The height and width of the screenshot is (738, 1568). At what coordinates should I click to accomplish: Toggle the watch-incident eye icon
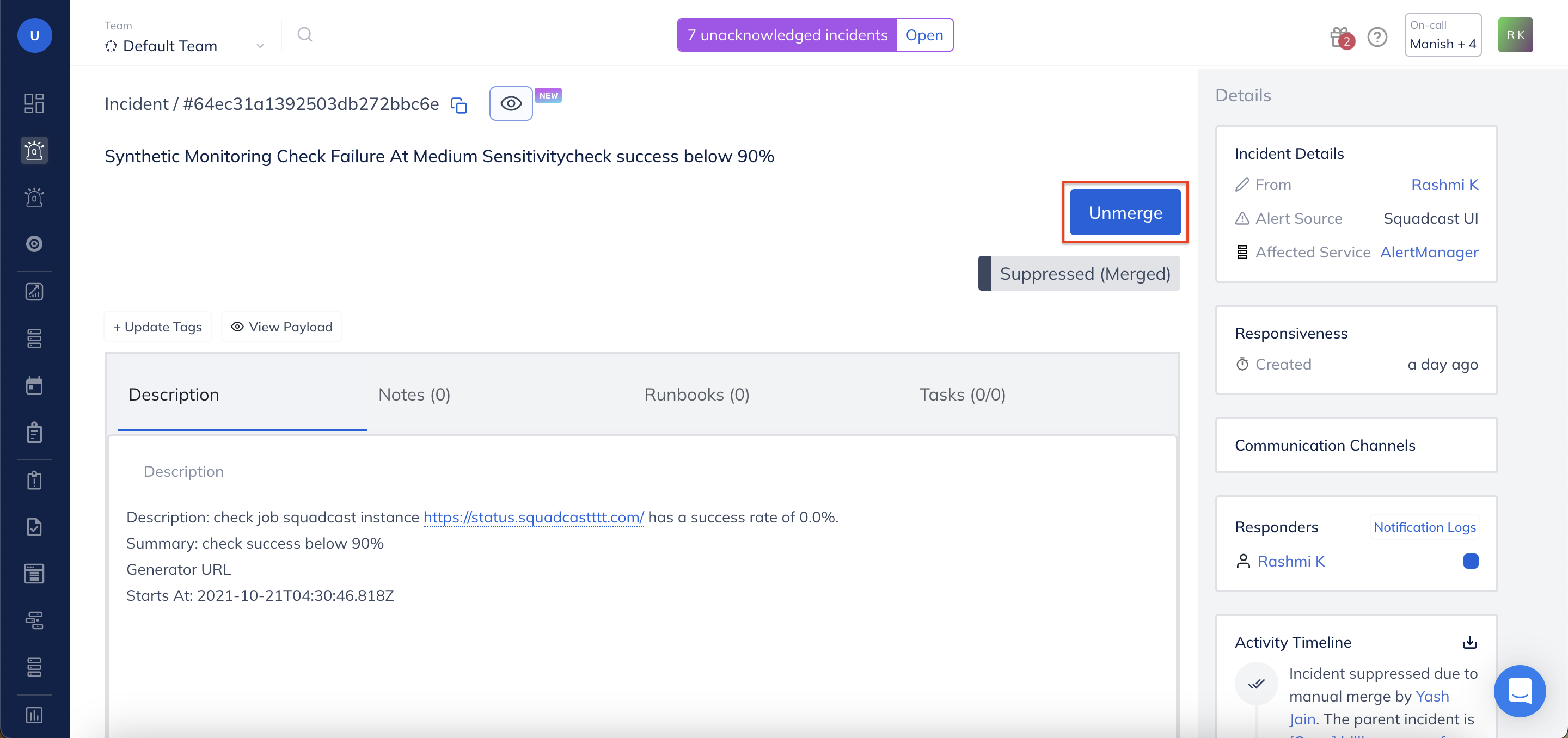pyautogui.click(x=511, y=103)
